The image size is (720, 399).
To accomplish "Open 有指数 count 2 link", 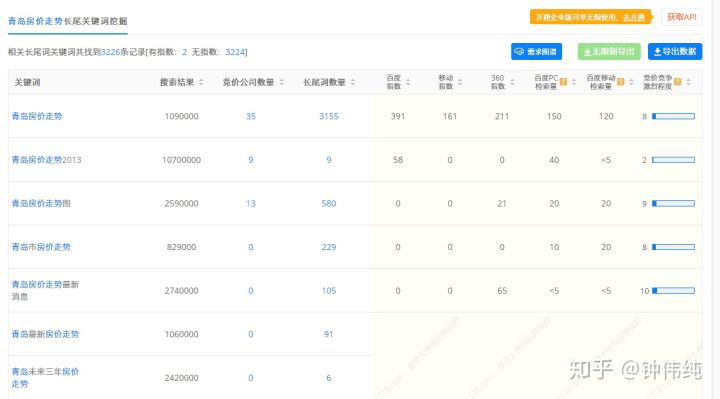I will click(x=184, y=52).
